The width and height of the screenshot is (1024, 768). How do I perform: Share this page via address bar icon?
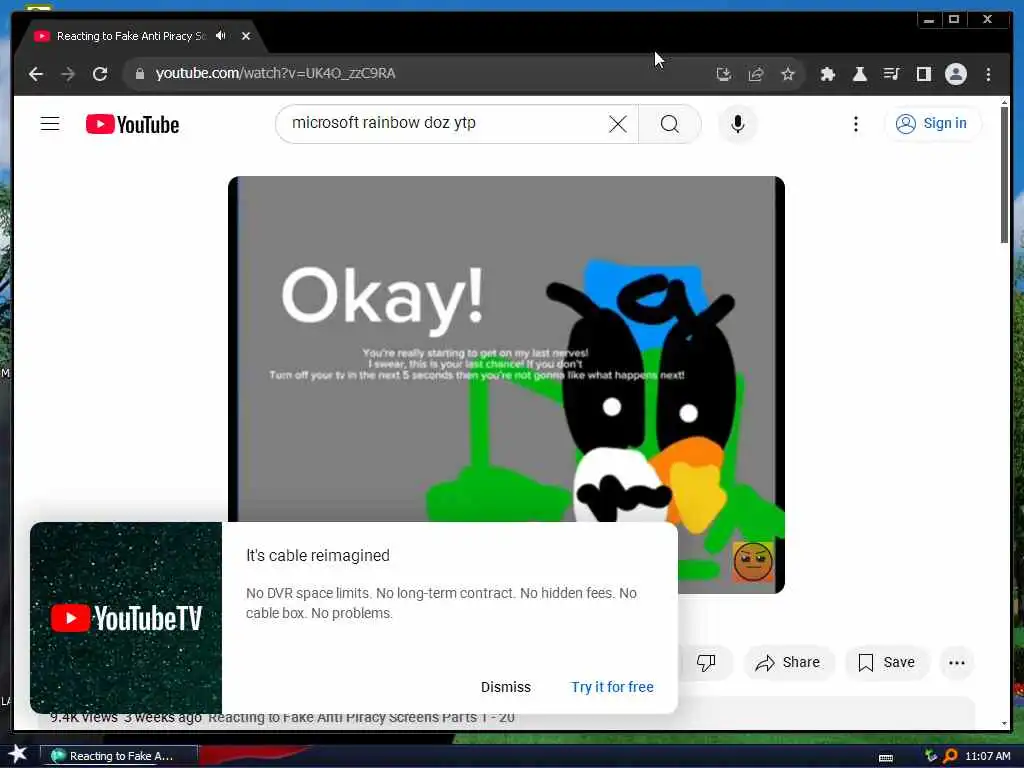[756, 74]
